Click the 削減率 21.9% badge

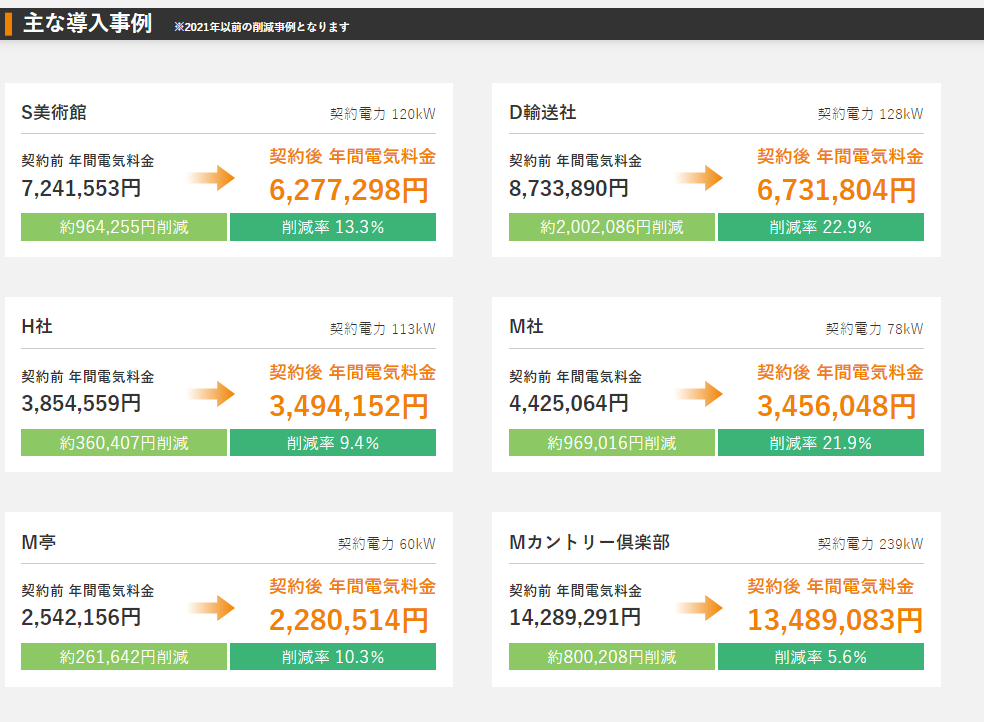(821, 443)
